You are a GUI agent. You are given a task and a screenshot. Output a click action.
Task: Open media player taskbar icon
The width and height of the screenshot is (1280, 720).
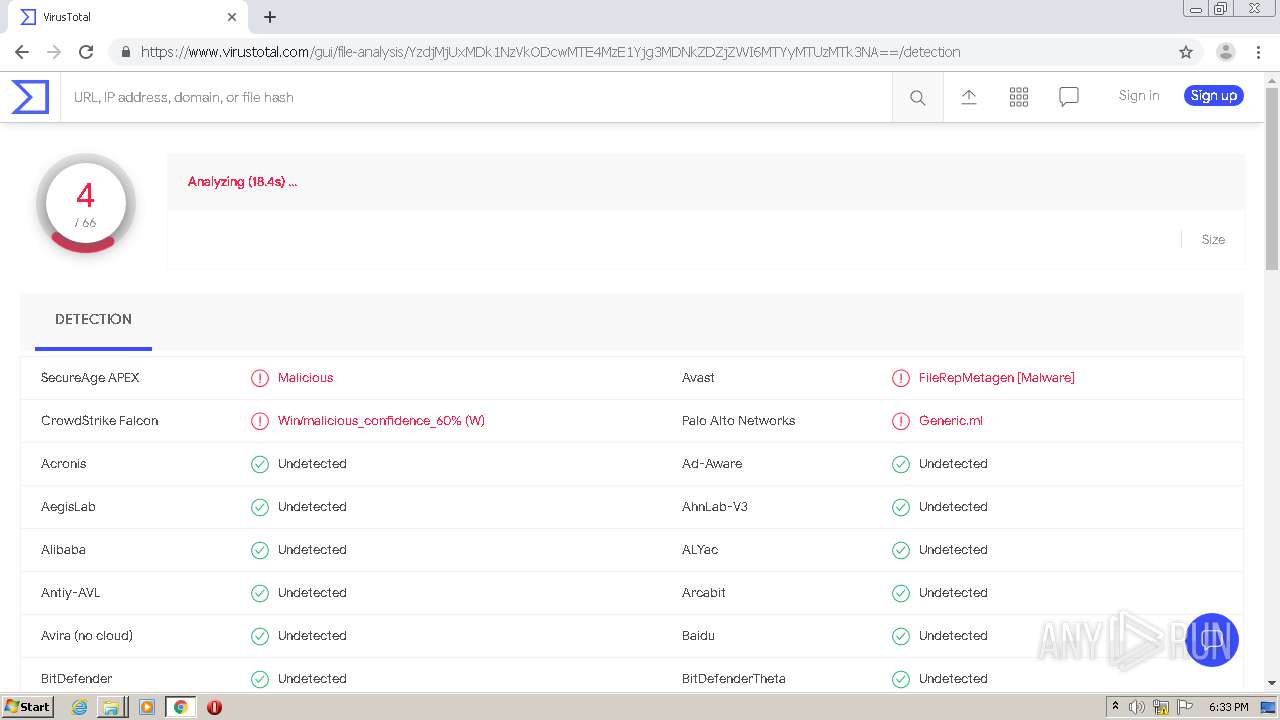pyautogui.click(x=146, y=707)
